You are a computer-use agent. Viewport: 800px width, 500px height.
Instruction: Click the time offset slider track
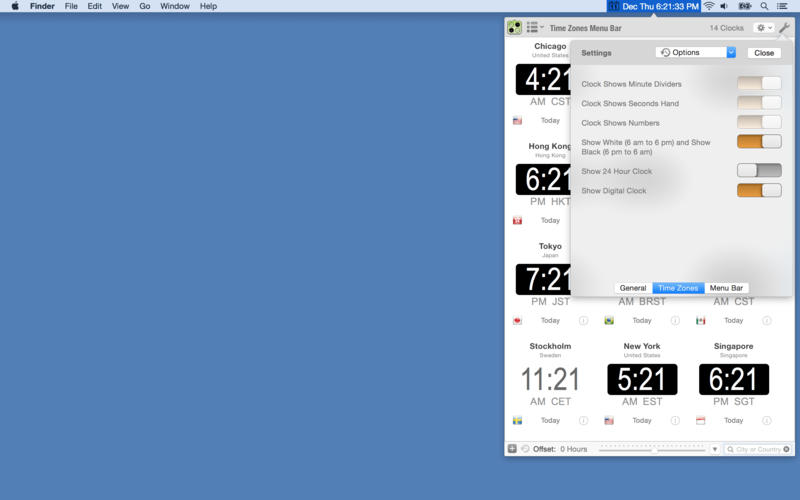tap(652, 449)
